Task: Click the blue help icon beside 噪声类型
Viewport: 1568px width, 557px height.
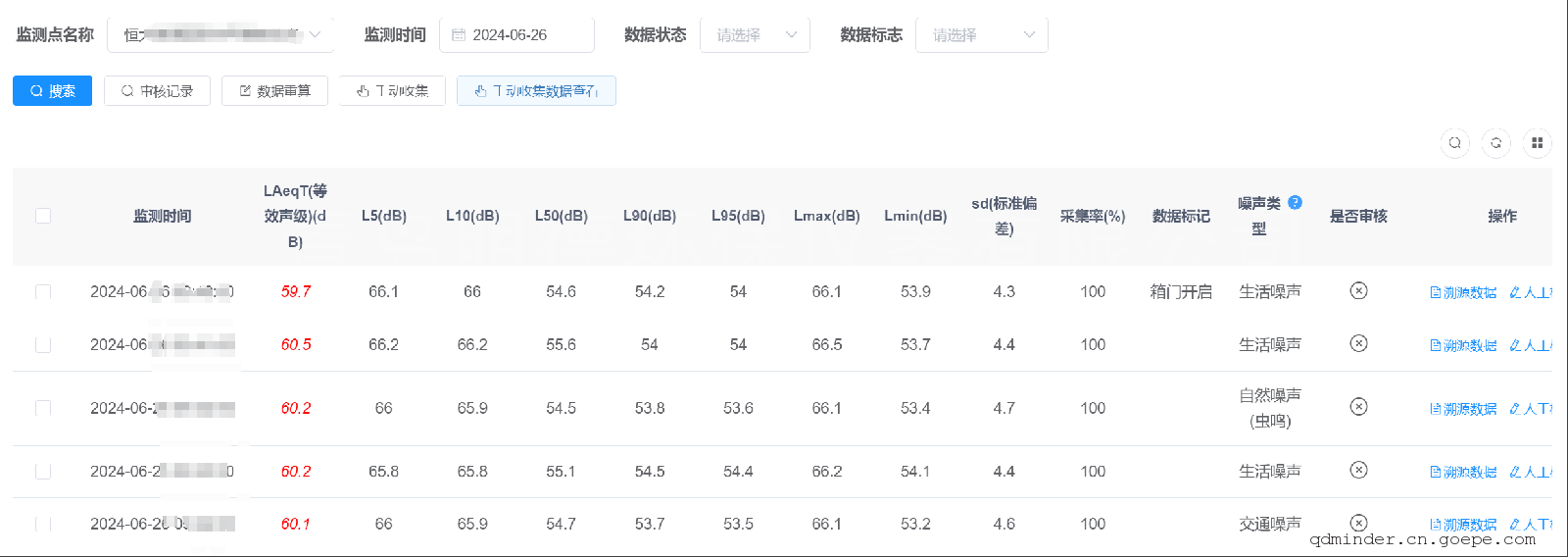Action: pos(1295,203)
